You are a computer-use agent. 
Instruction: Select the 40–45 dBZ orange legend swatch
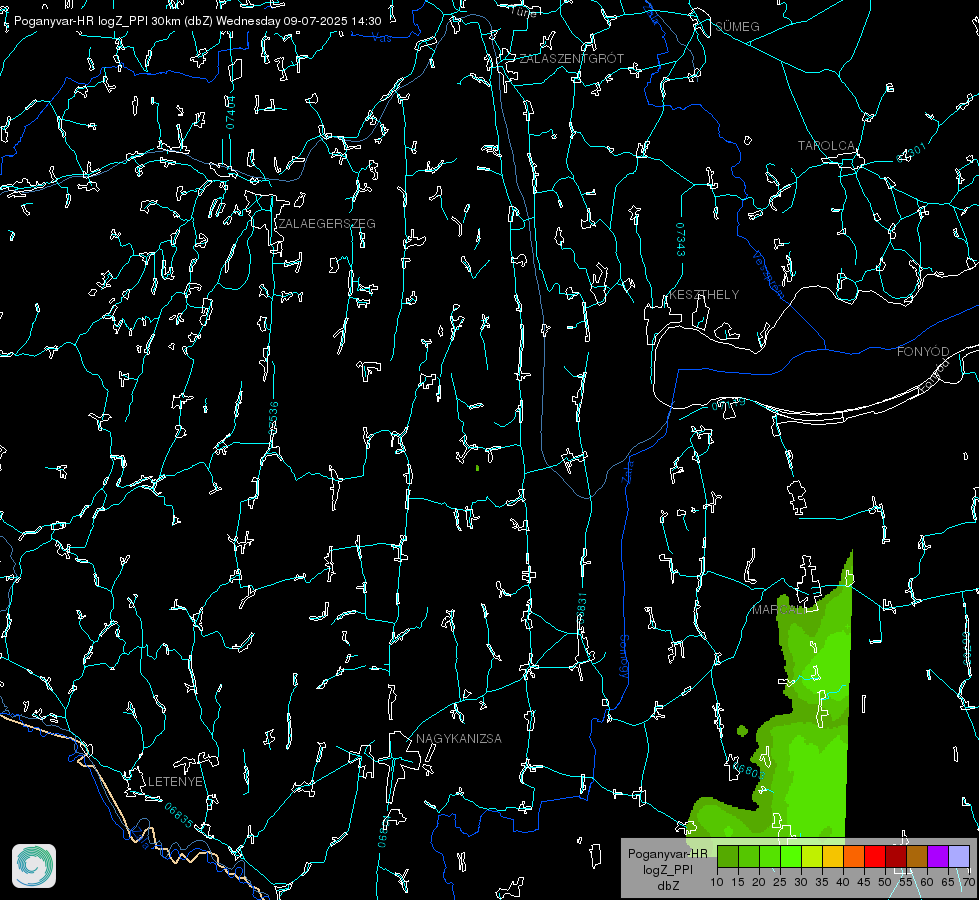tap(854, 856)
